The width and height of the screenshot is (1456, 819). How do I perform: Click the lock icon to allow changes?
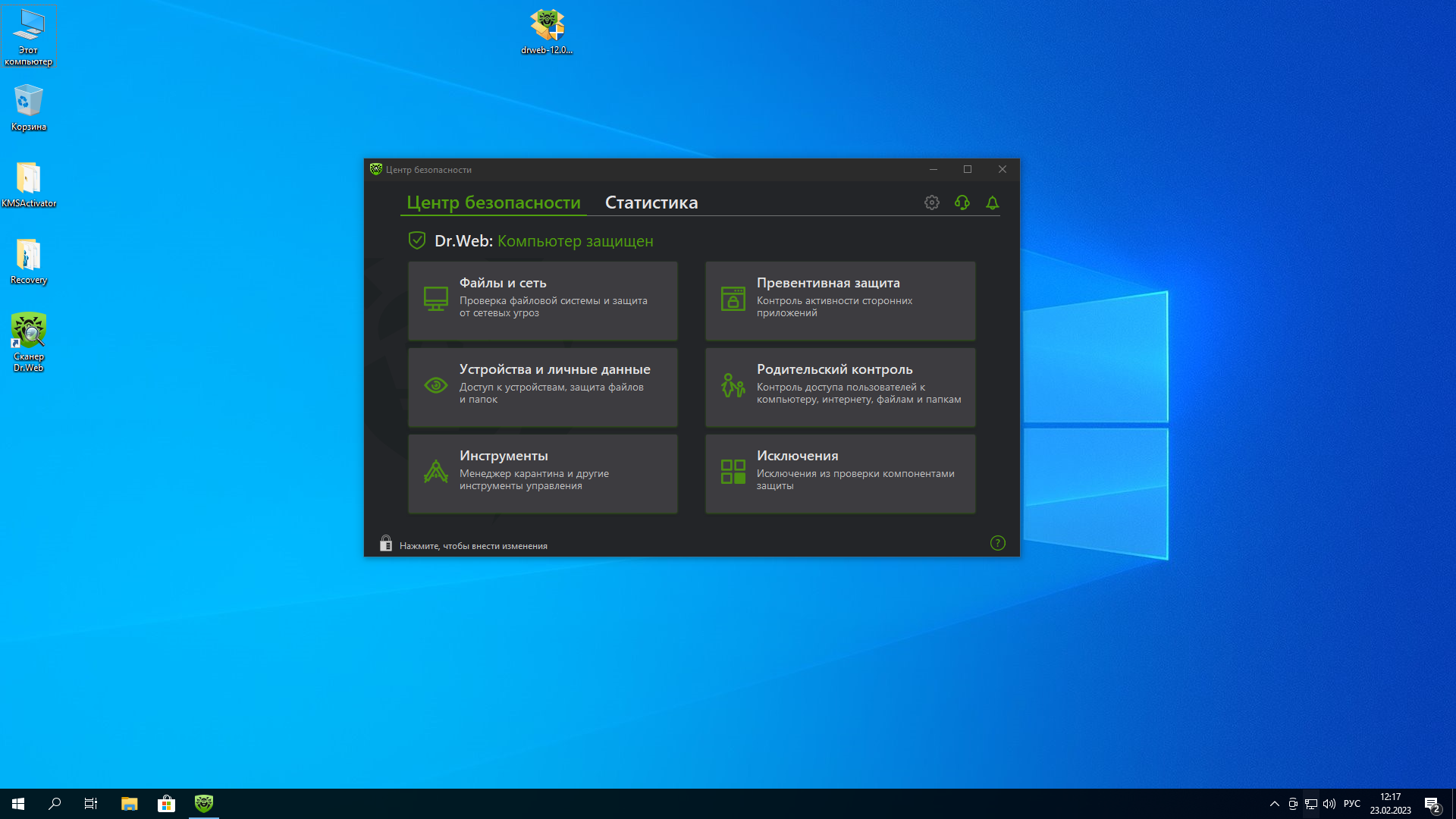point(386,543)
